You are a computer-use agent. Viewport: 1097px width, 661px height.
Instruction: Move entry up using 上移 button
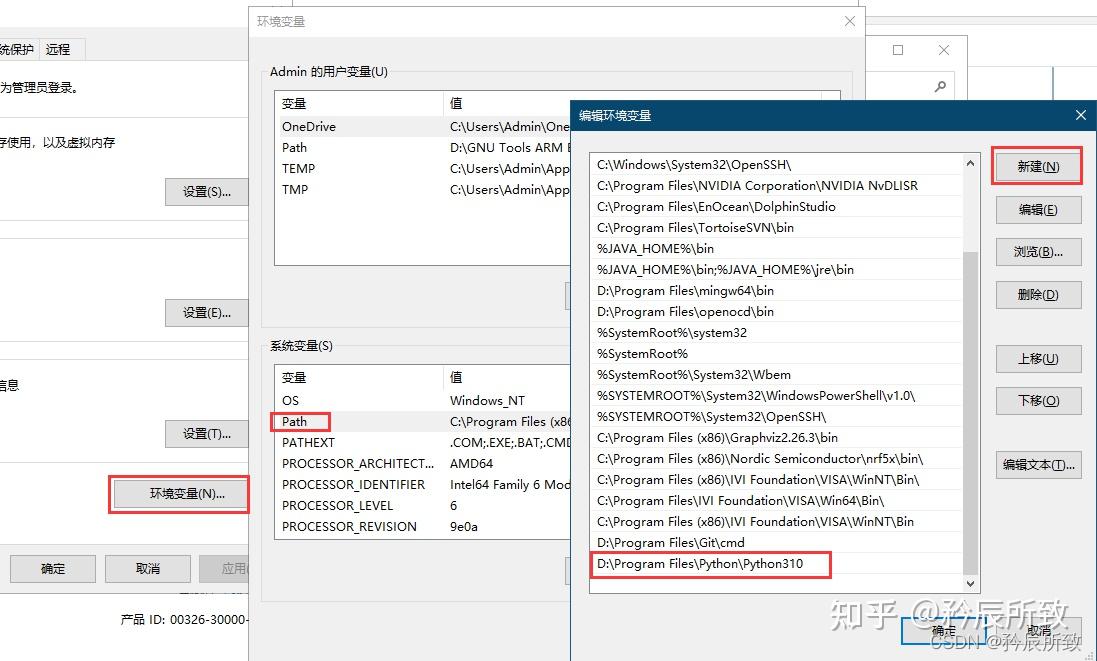(1036, 359)
